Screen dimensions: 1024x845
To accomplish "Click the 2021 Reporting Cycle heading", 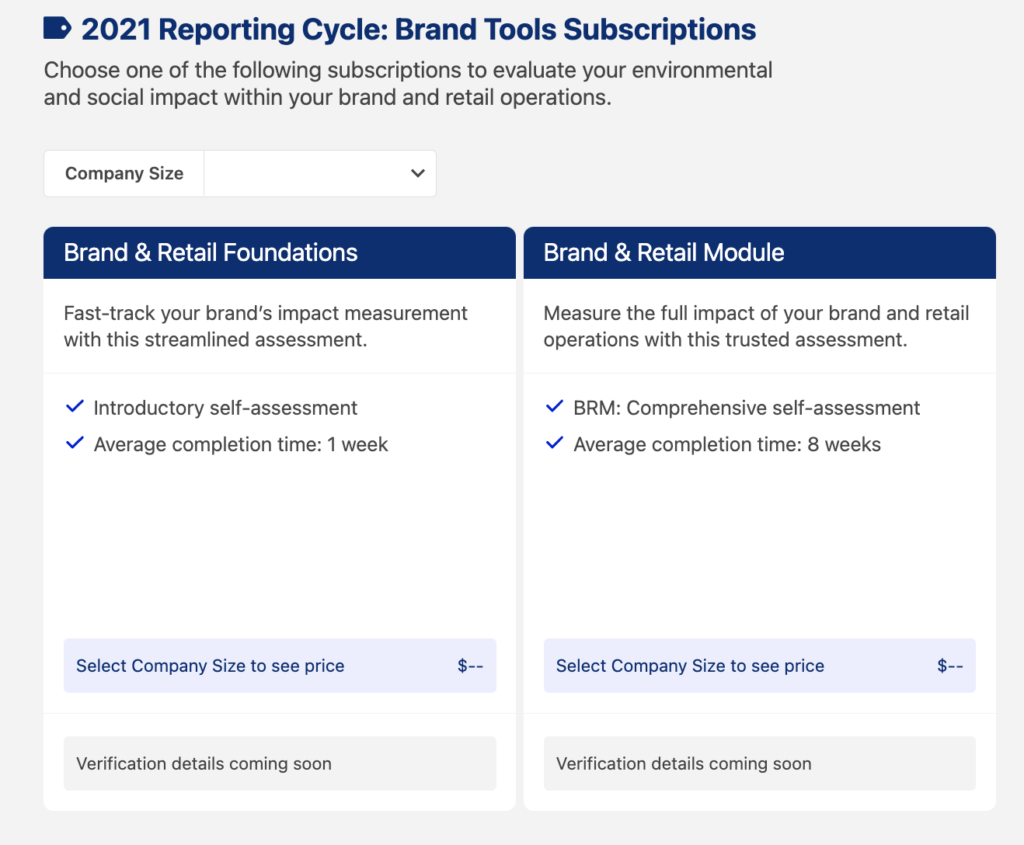I will point(419,29).
